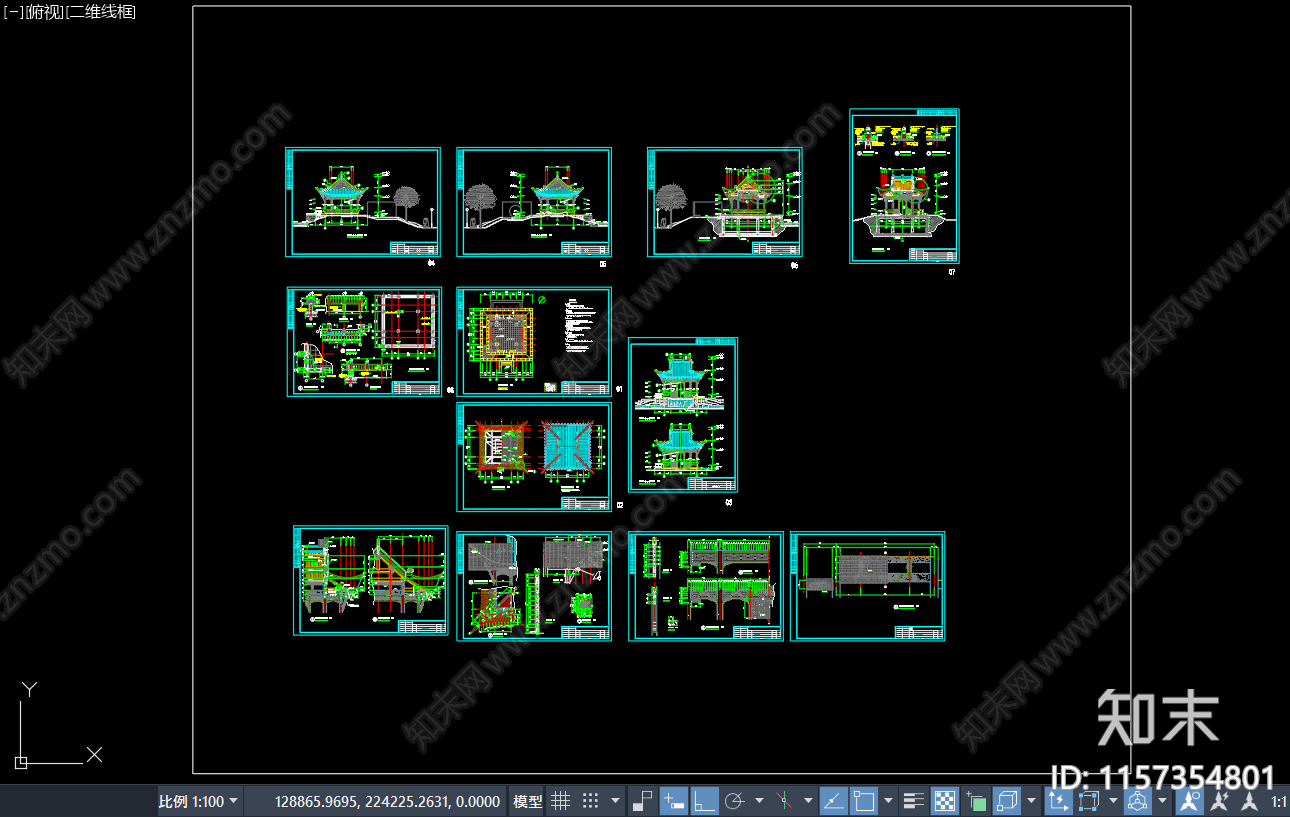The height and width of the screenshot is (817, 1290).
Task: Open object snap options dropdown
Action: coord(888,801)
